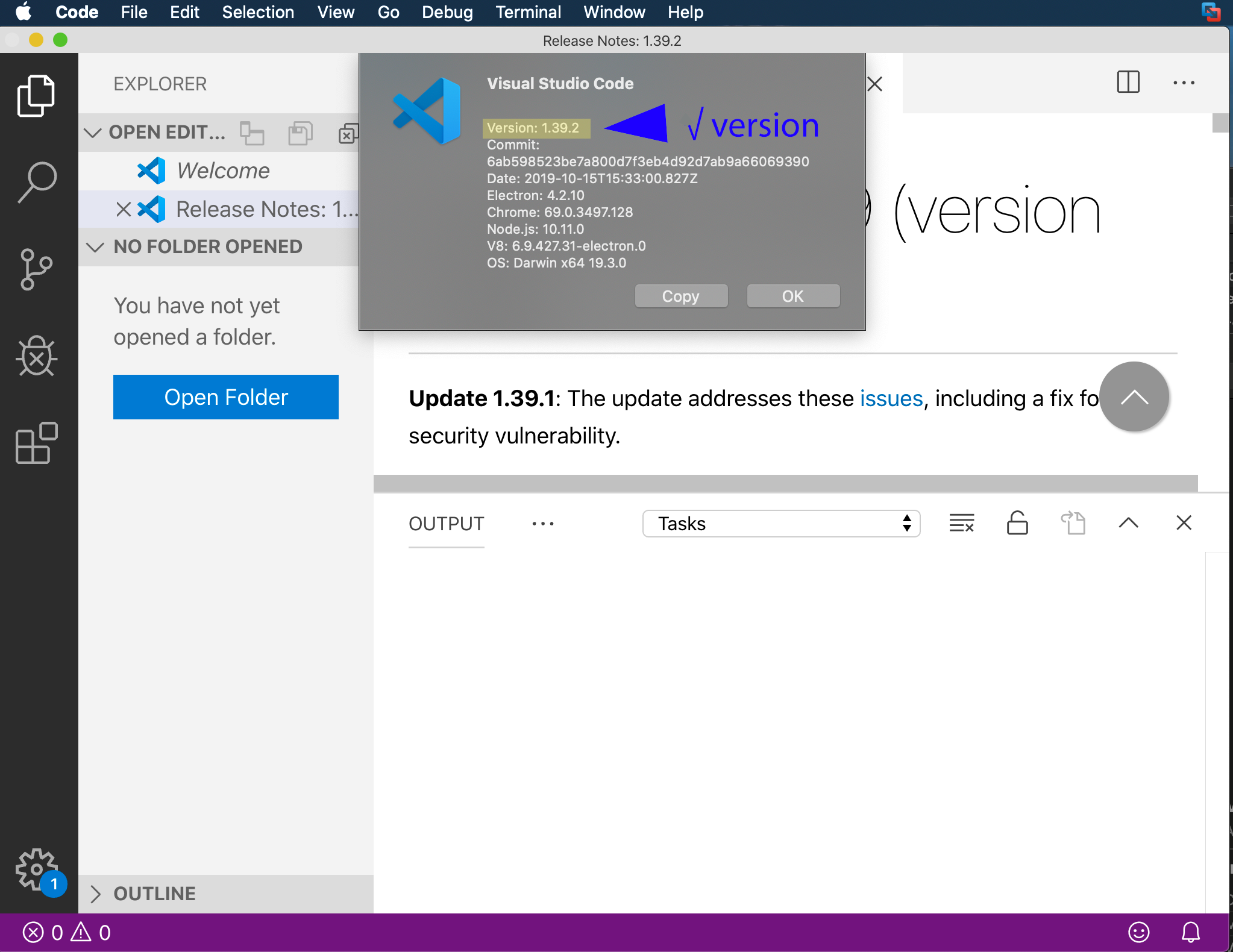Image resolution: width=1233 pixels, height=952 pixels.
Task: Toggle the output scroll lock icon
Action: pyautogui.click(x=1017, y=523)
